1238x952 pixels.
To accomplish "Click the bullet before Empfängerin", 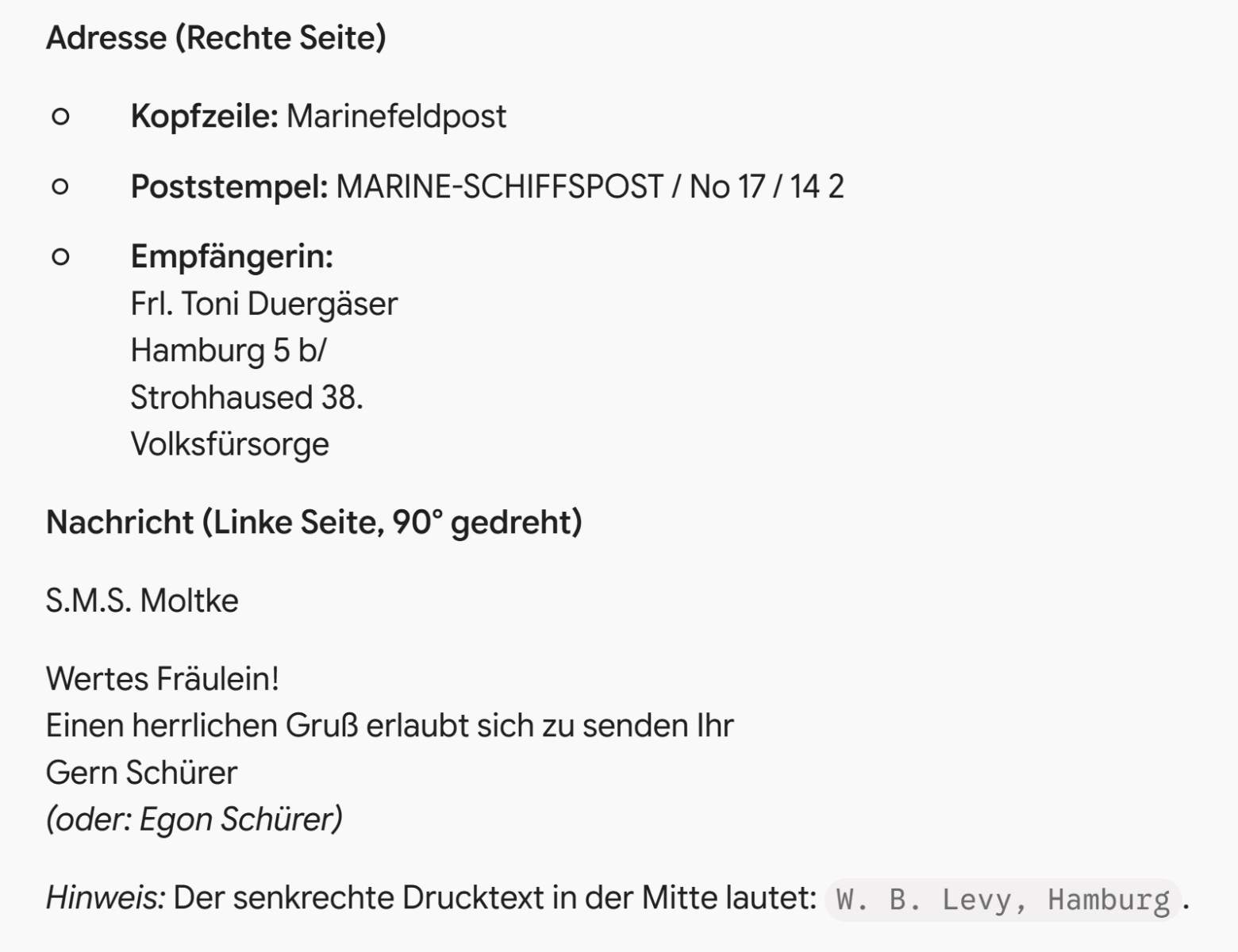I will [60, 257].
